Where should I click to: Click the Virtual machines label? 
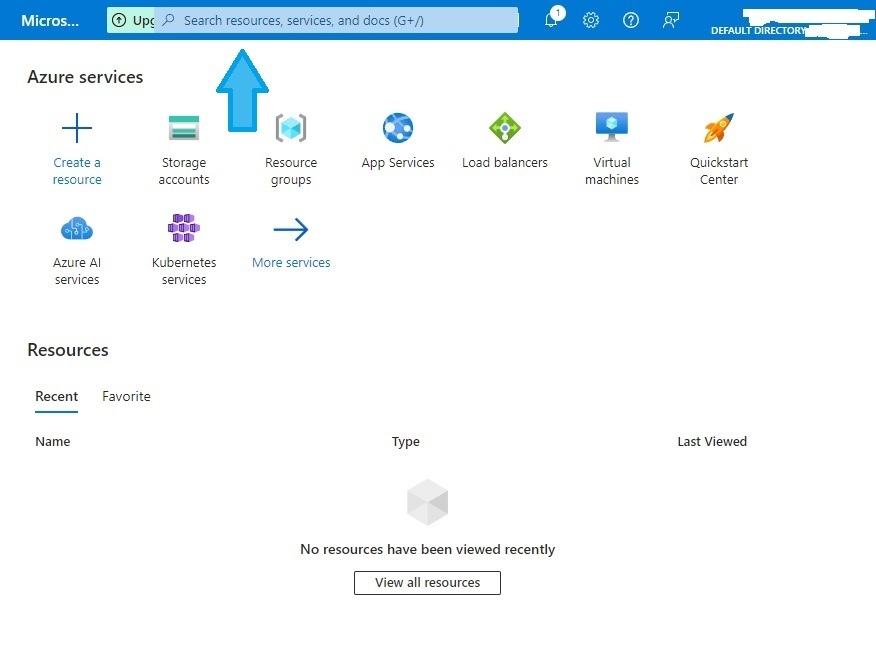[612, 171]
